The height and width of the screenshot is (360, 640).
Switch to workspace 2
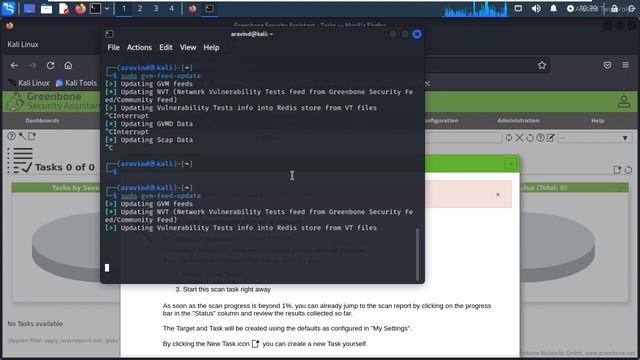(140, 8)
